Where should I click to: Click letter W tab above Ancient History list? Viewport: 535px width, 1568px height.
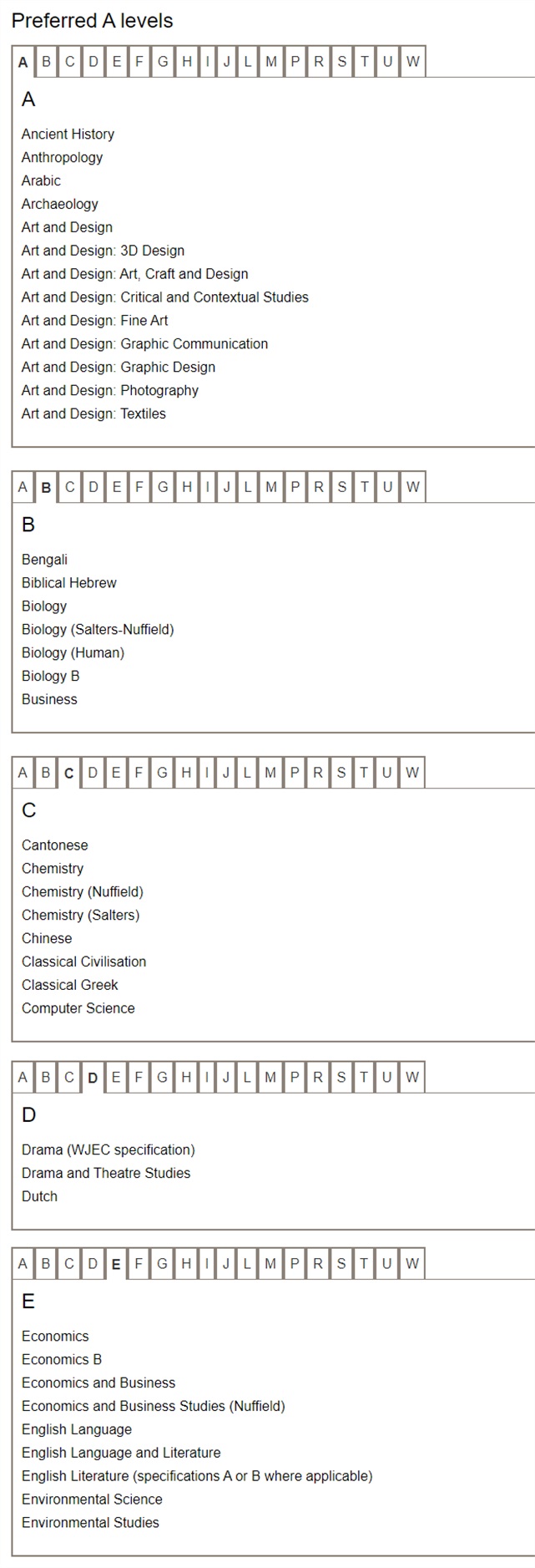[x=412, y=62]
